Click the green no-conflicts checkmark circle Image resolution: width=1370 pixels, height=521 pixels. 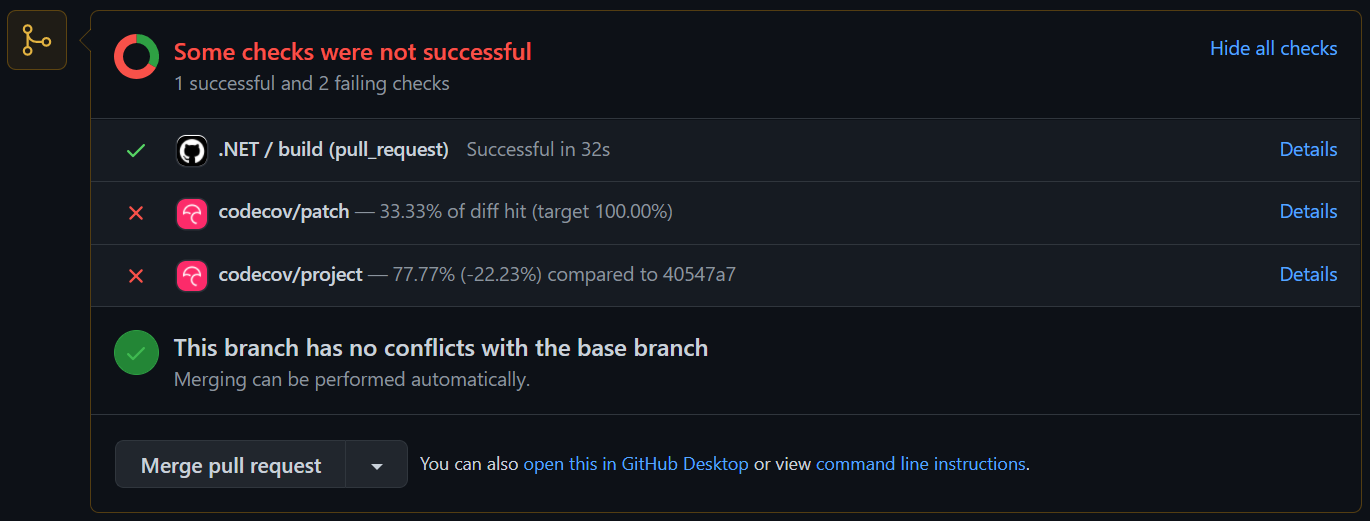coord(136,352)
